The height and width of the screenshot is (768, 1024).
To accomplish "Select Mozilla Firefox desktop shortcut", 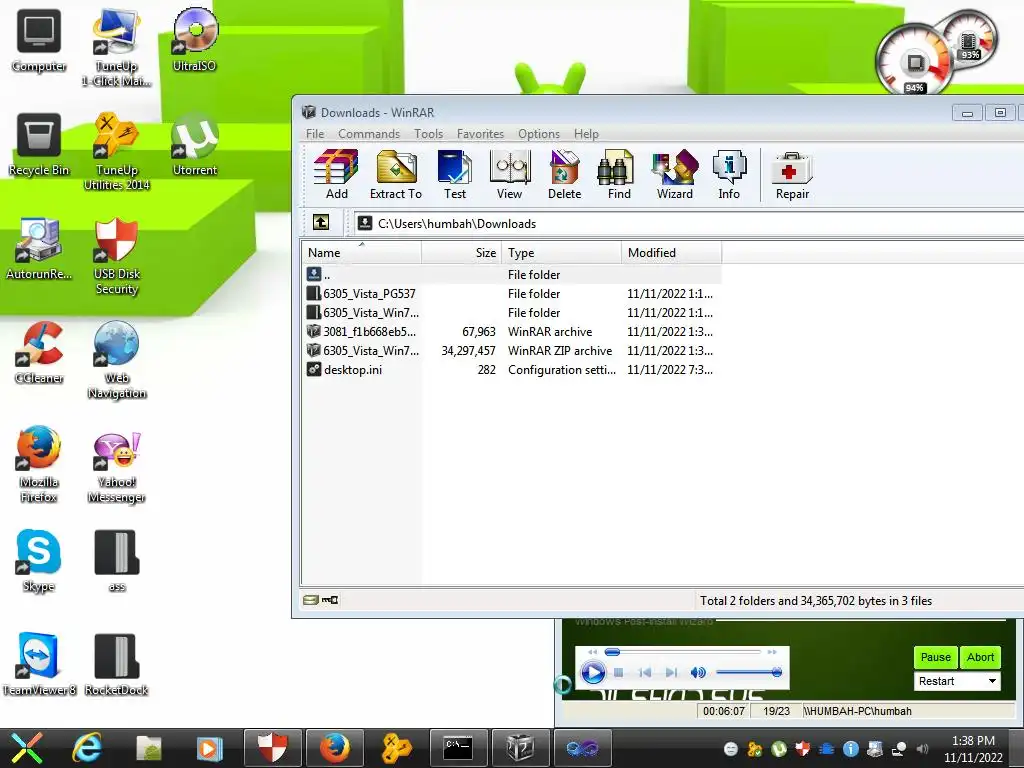I will pyautogui.click(x=39, y=464).
